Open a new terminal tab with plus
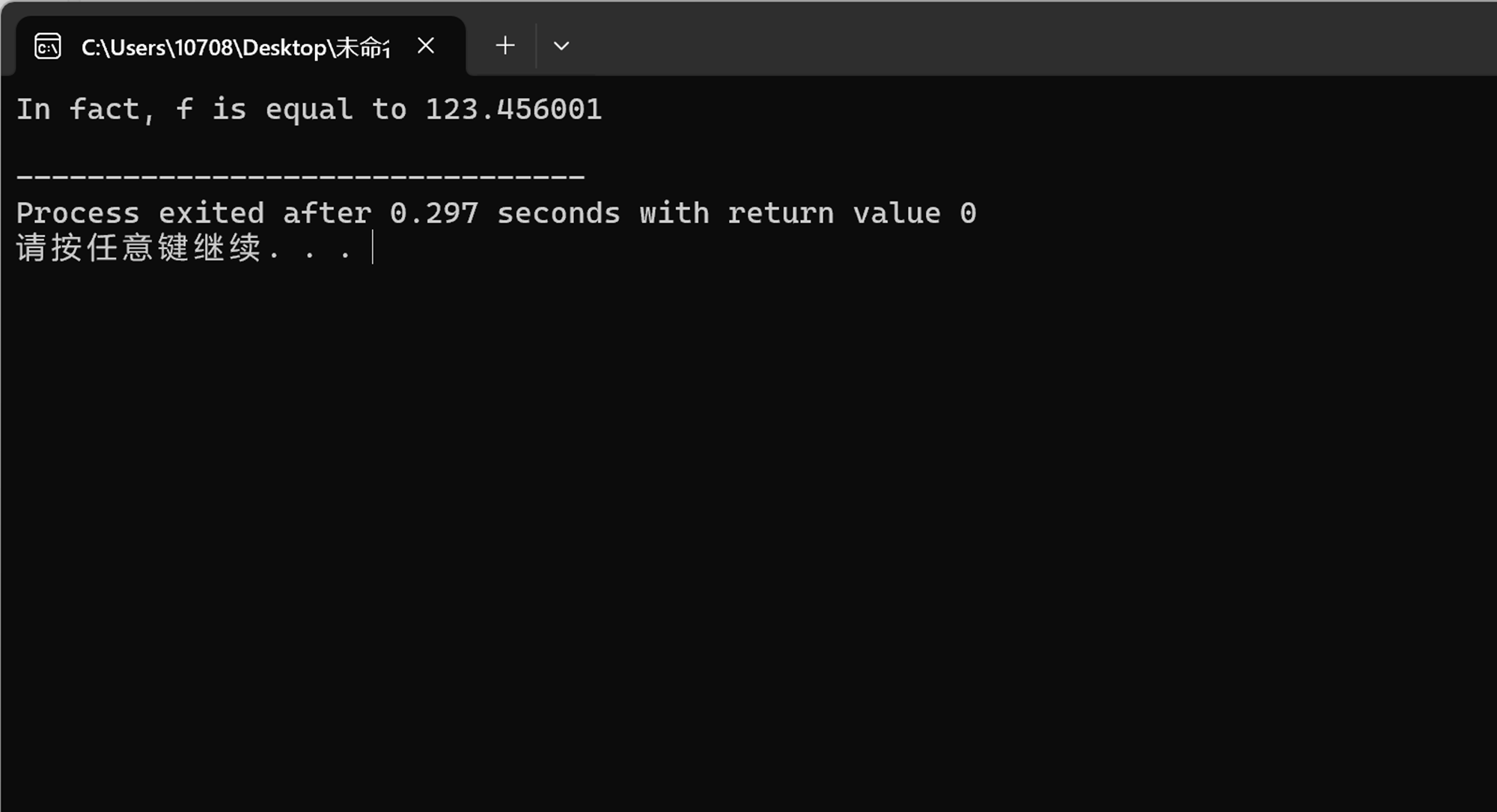The height and width of the screenshot is (812, 1497). pos(505,46)
